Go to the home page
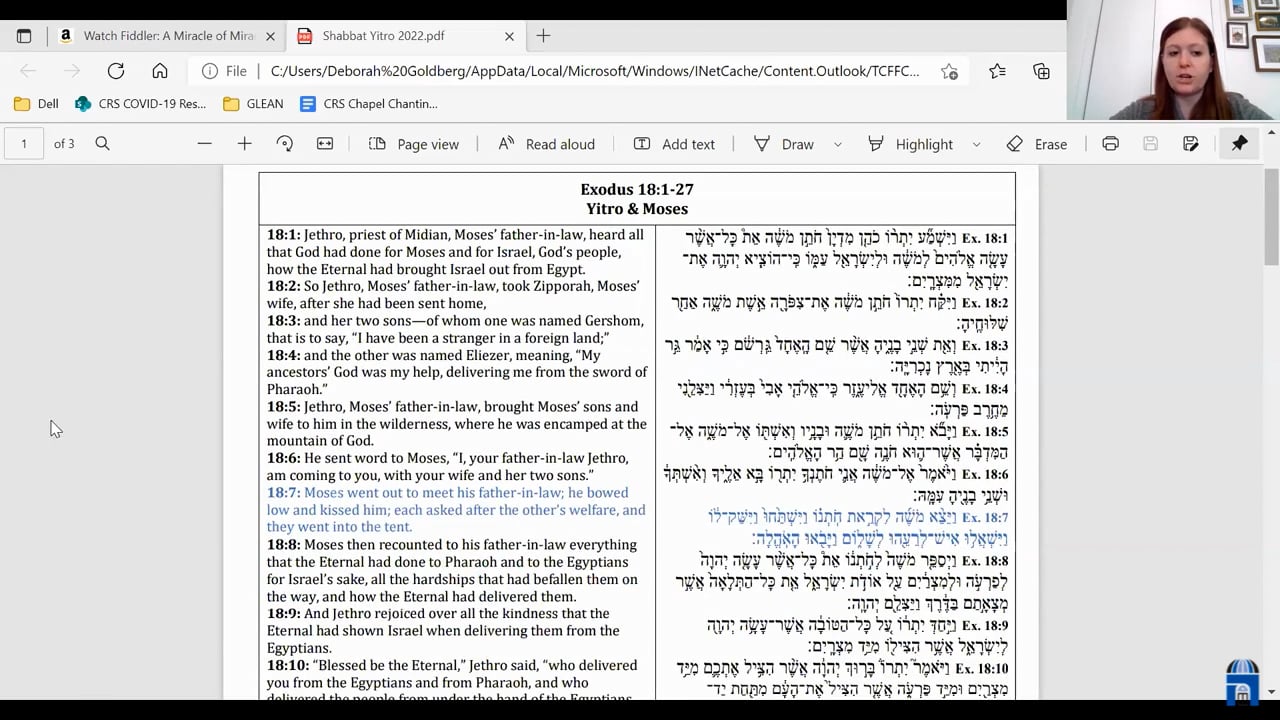The image size is (1280, 720). click(160, 71)
